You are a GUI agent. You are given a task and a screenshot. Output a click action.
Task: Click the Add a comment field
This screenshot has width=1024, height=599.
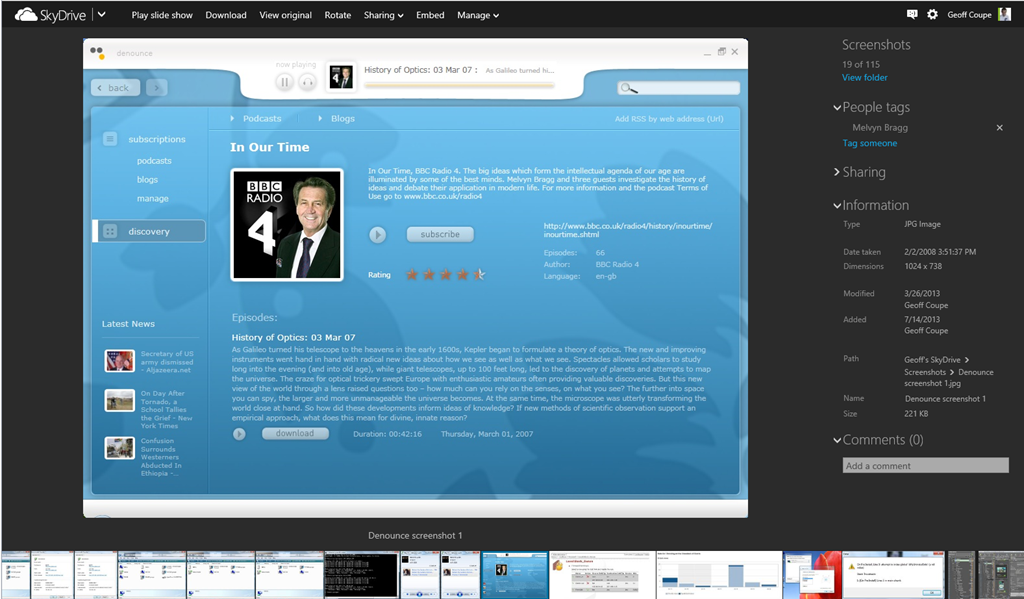click(925, 465)
